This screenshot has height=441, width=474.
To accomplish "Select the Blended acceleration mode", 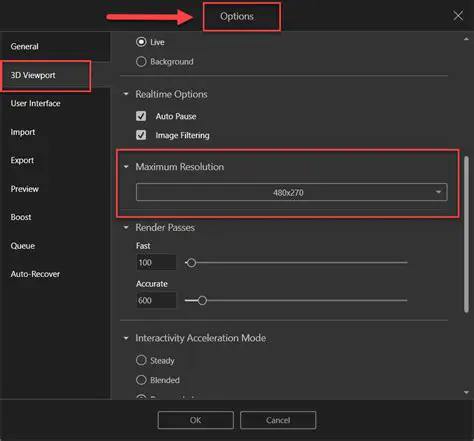I will point(141,380).
